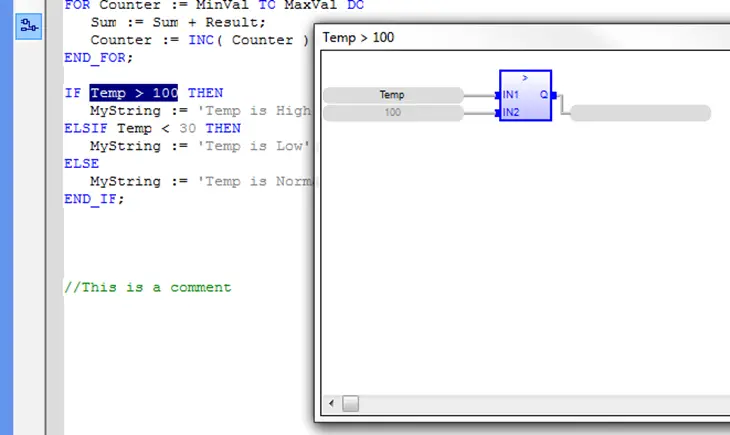Click the empty output variable field

click(640, 113)
